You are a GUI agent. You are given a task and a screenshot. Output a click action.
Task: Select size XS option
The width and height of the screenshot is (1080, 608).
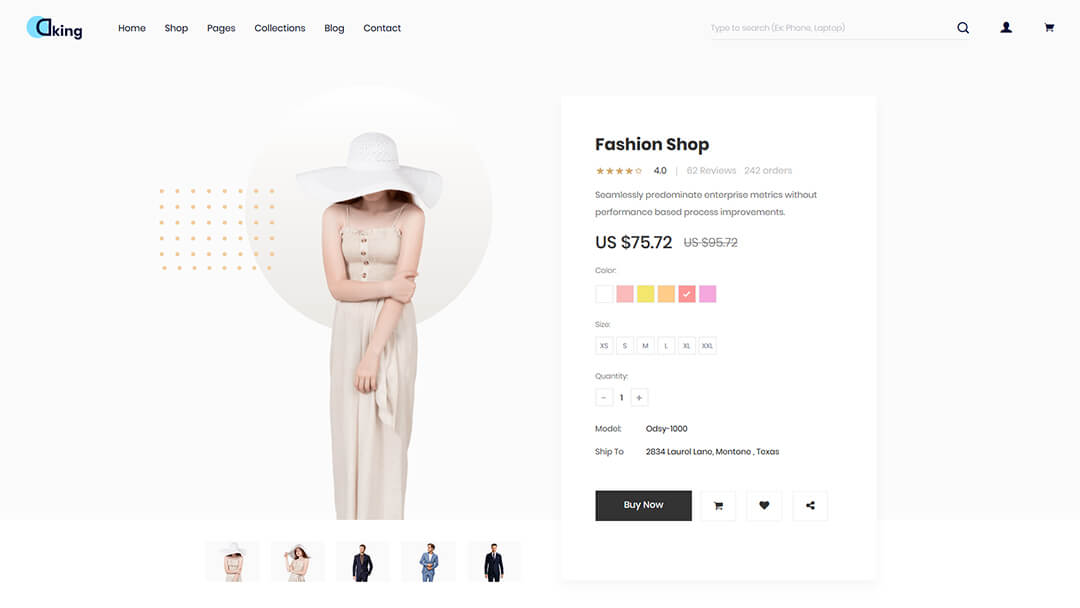604,346
